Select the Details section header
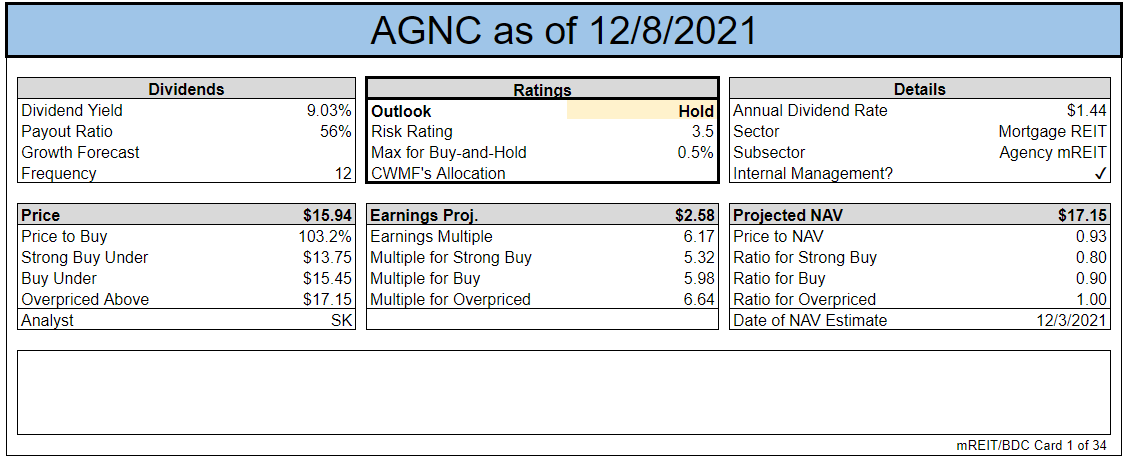Screen dimensions: 1129x461 click(x=919, y=89)
